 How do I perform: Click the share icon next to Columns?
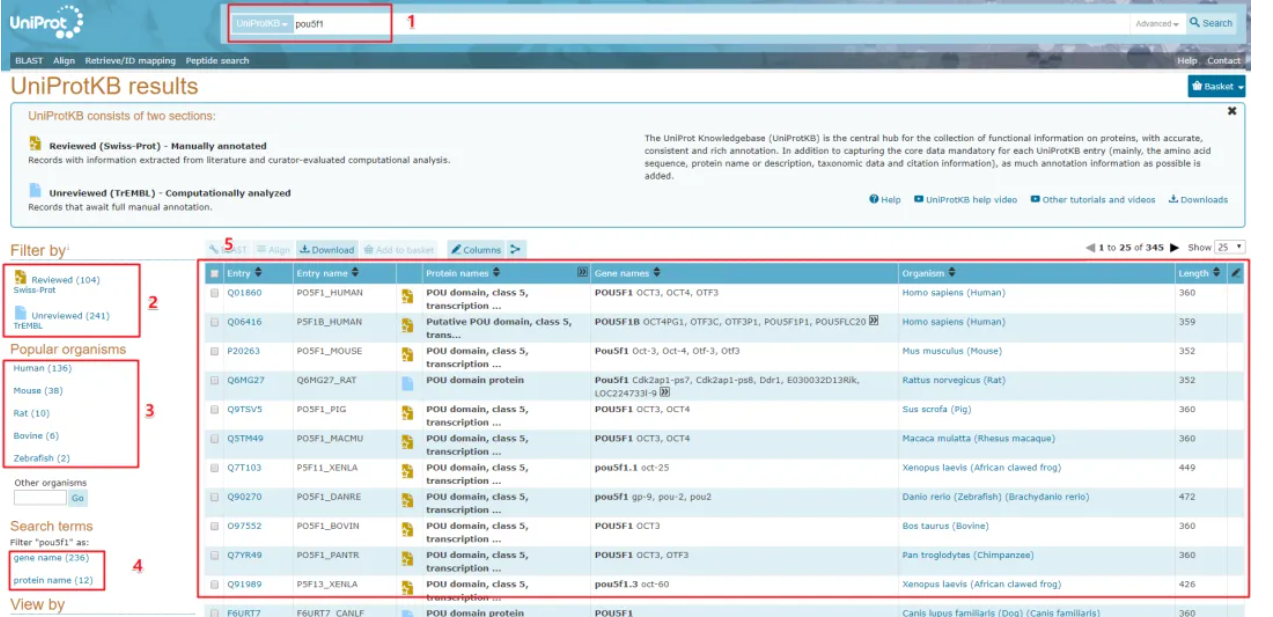pos(516,249)
